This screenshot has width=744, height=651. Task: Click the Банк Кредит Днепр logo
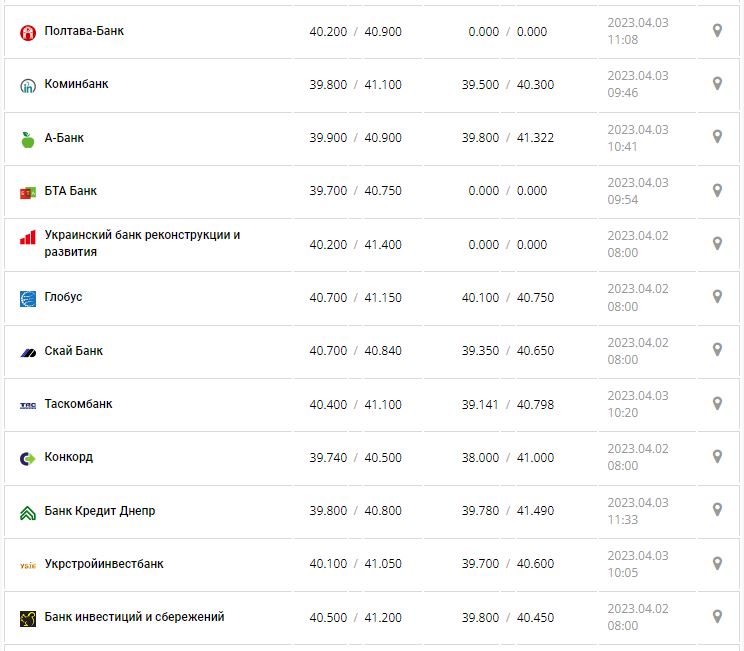click(x=28, y=512)
